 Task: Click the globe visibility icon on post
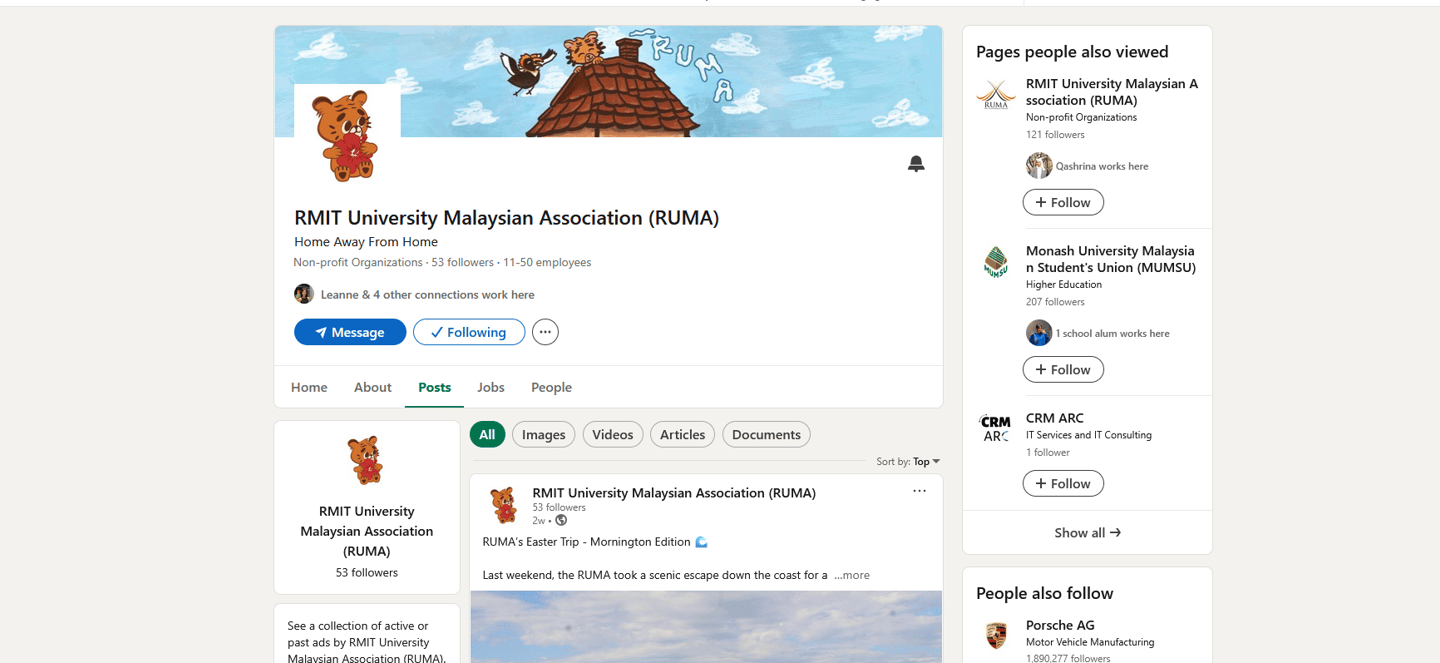pyautogui.click(x=561, y=520)
